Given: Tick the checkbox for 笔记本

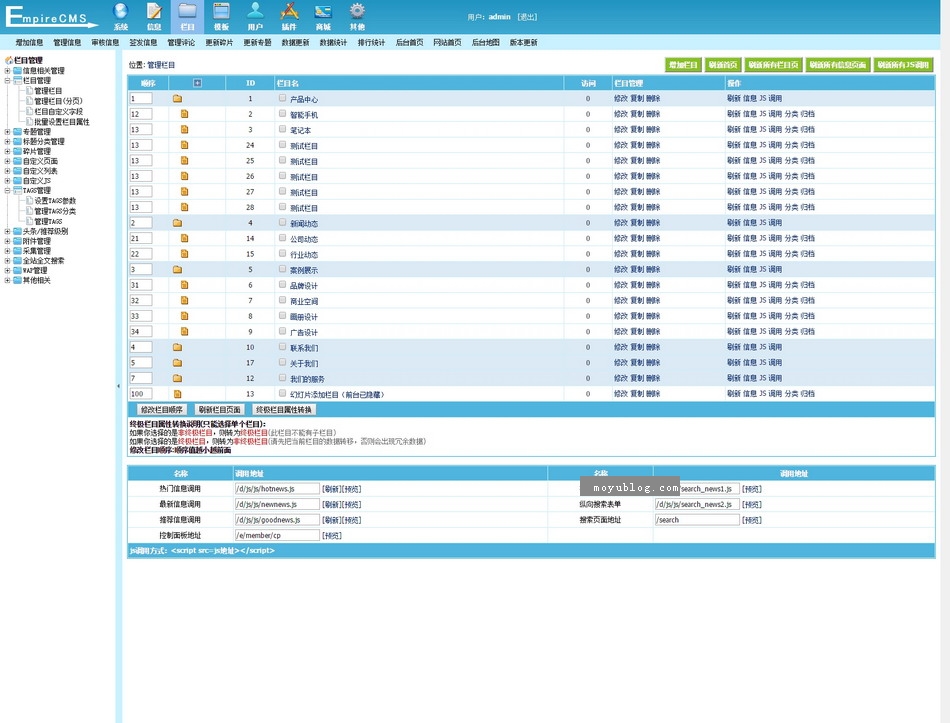Looking at the screenshot, I should click(282, 129).
